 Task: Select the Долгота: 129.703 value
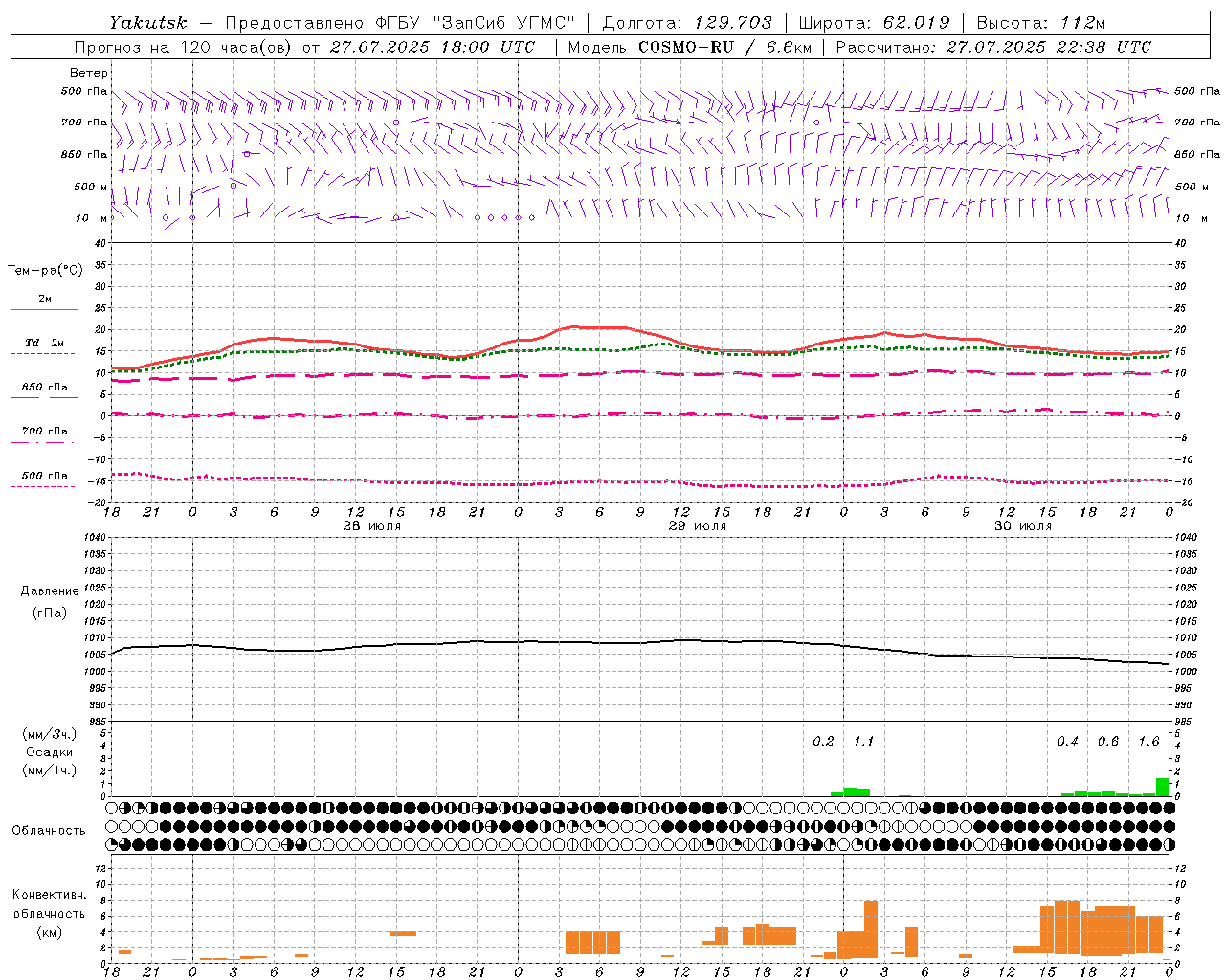click(687, 22)
